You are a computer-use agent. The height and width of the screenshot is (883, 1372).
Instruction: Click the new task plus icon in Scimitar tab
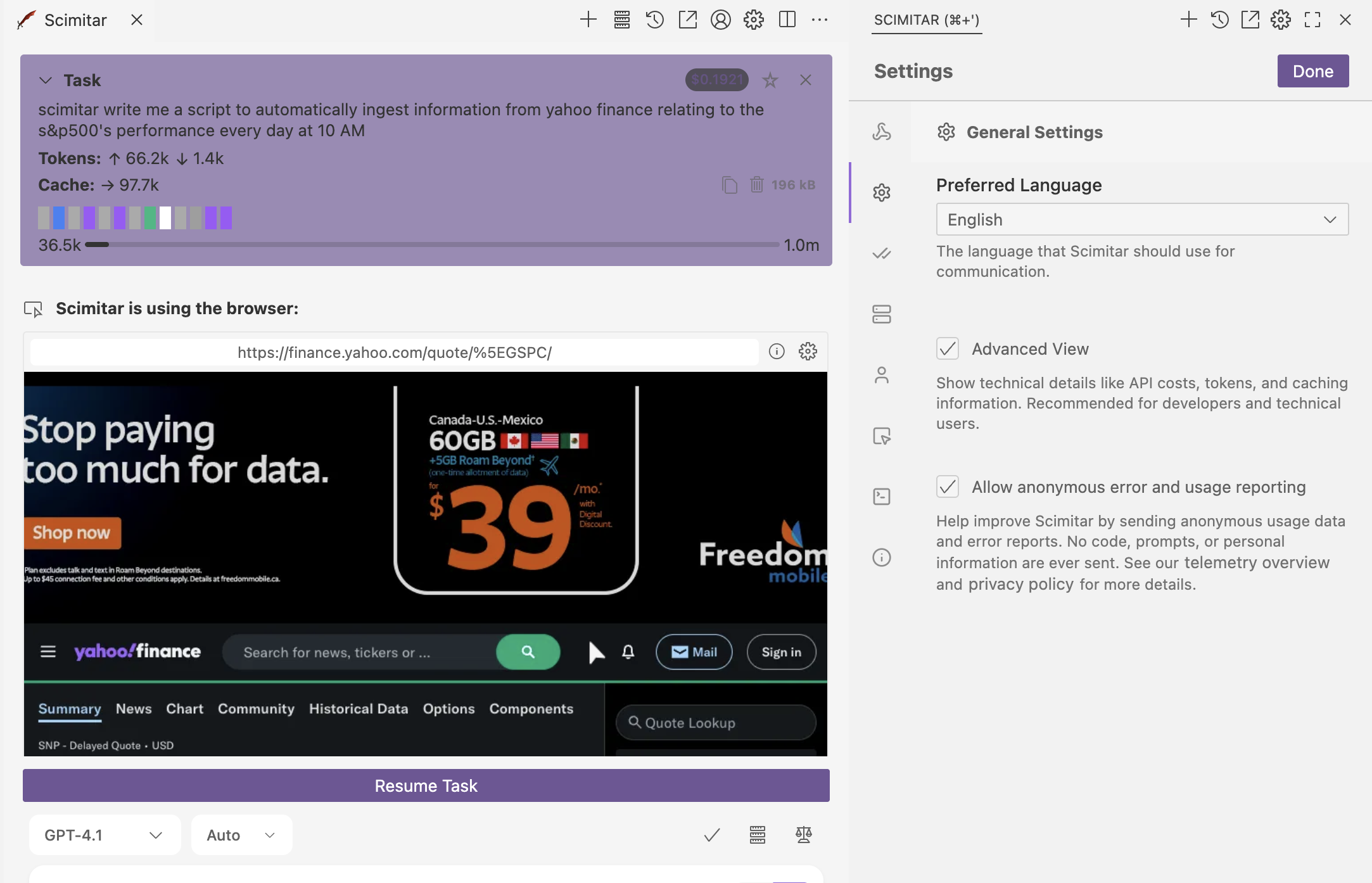pyautogui.click(x=588, y=20)
